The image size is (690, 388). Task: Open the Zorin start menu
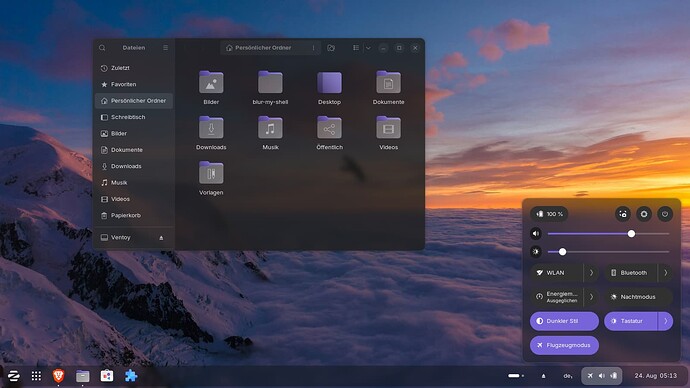(13, 376)
